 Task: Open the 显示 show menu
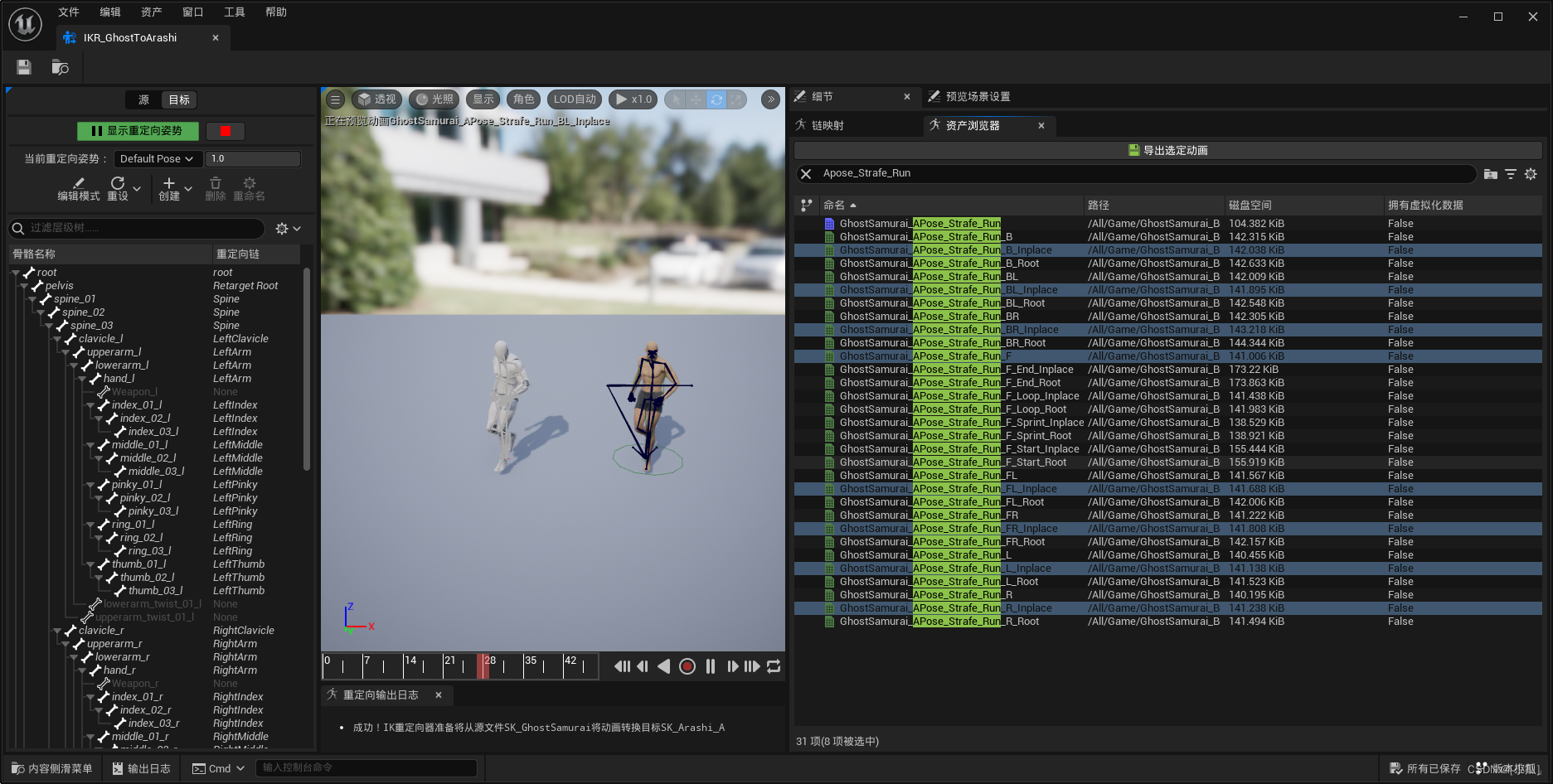(483, 99)
